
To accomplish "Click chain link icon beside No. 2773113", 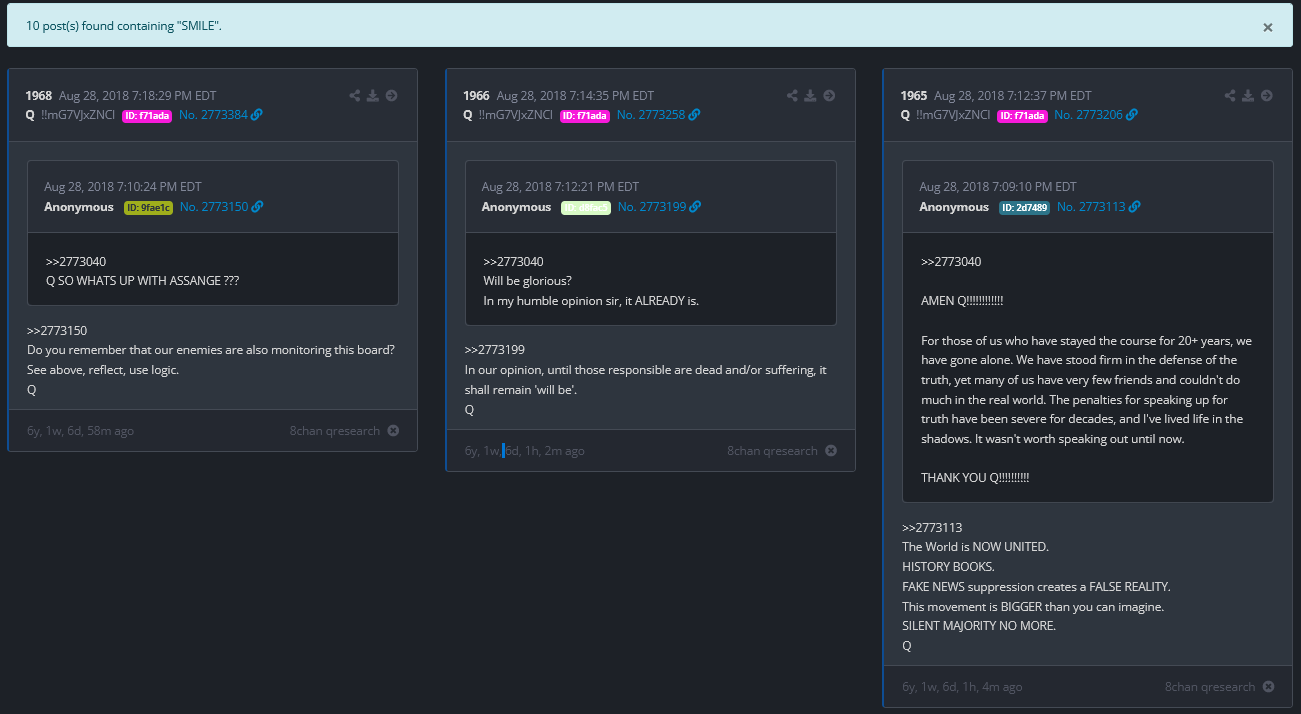I will click(x=1134, y=207).
